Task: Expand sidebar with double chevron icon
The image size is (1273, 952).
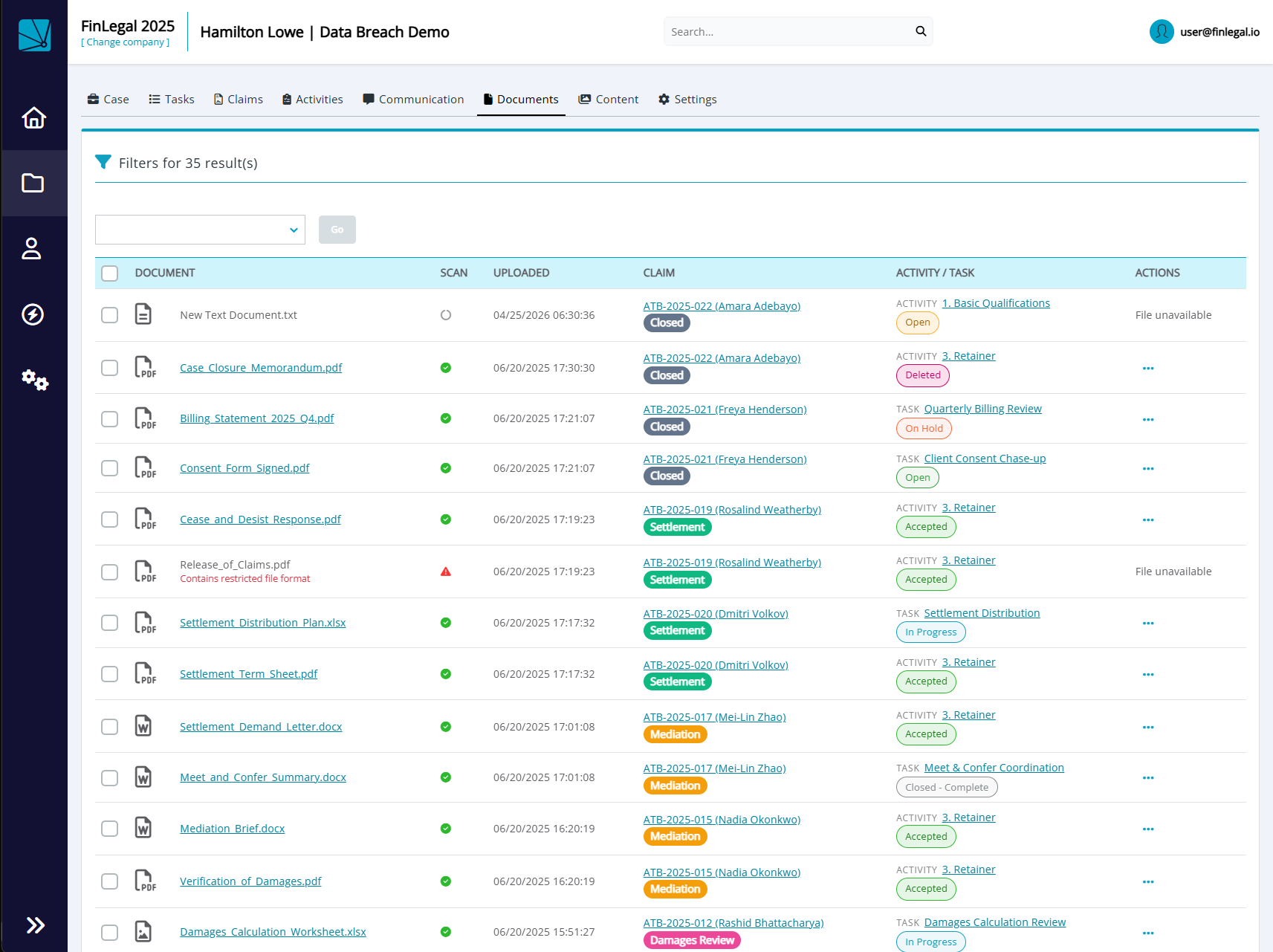Action: click(35, 925)
